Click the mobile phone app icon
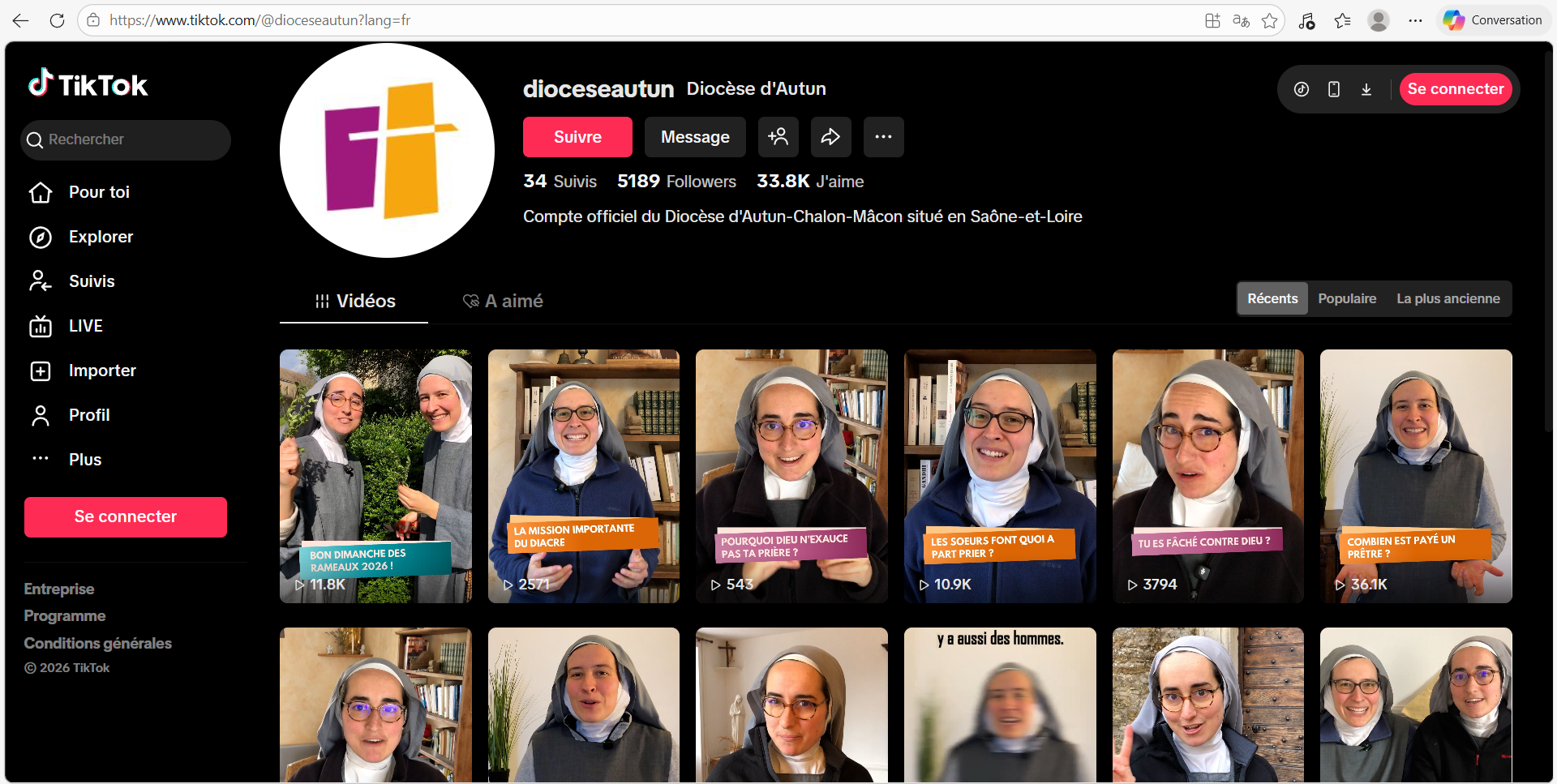 coord(1334,89)
